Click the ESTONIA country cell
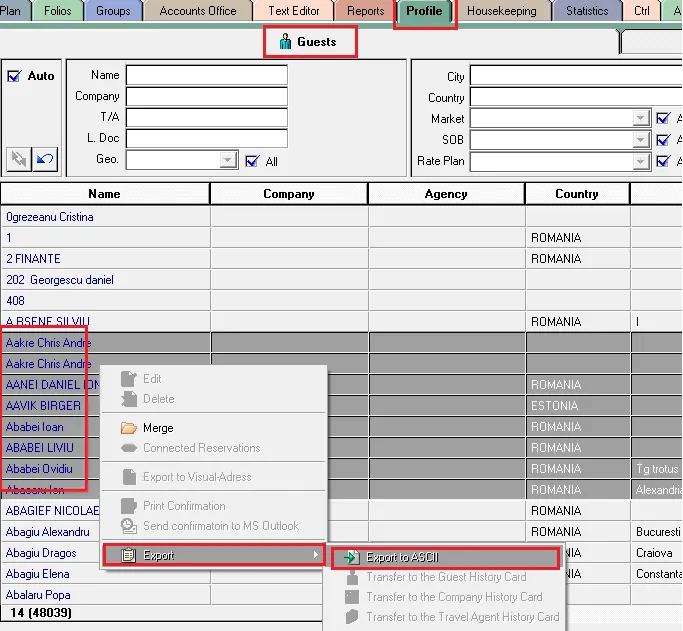The height and width of the screenshot is (631, 683). pyautogui.click(x=578, y=406)
